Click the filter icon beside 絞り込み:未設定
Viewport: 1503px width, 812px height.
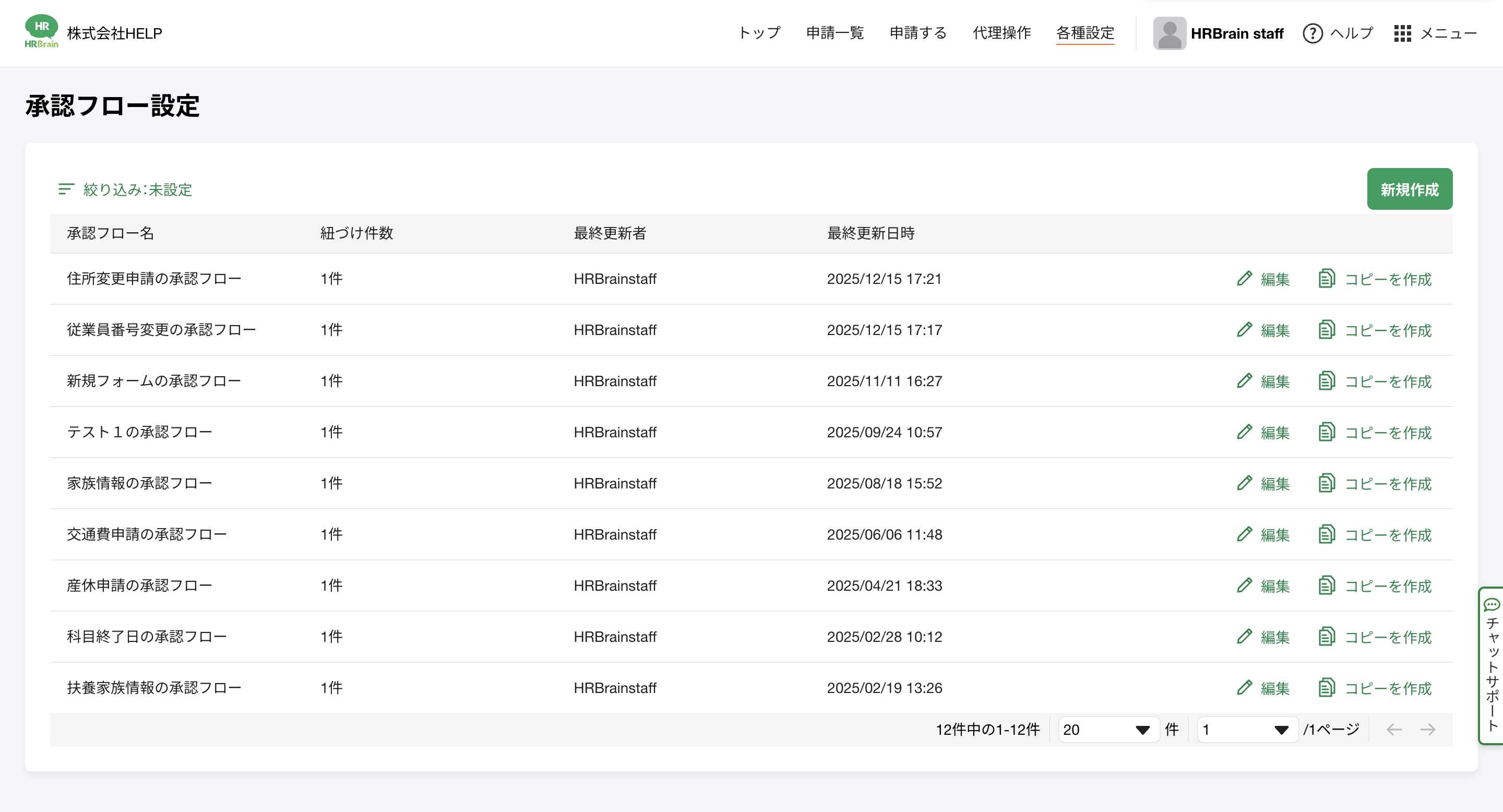(x=66, y=189)
